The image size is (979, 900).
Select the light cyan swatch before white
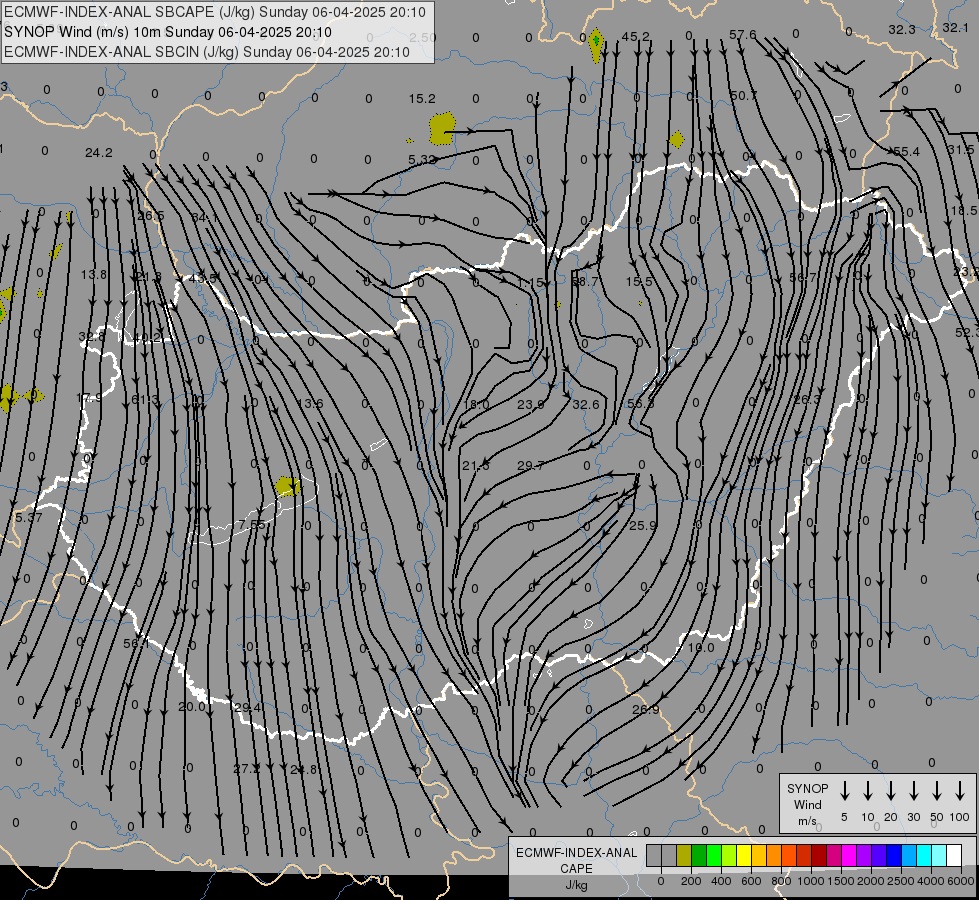(940, 856)
